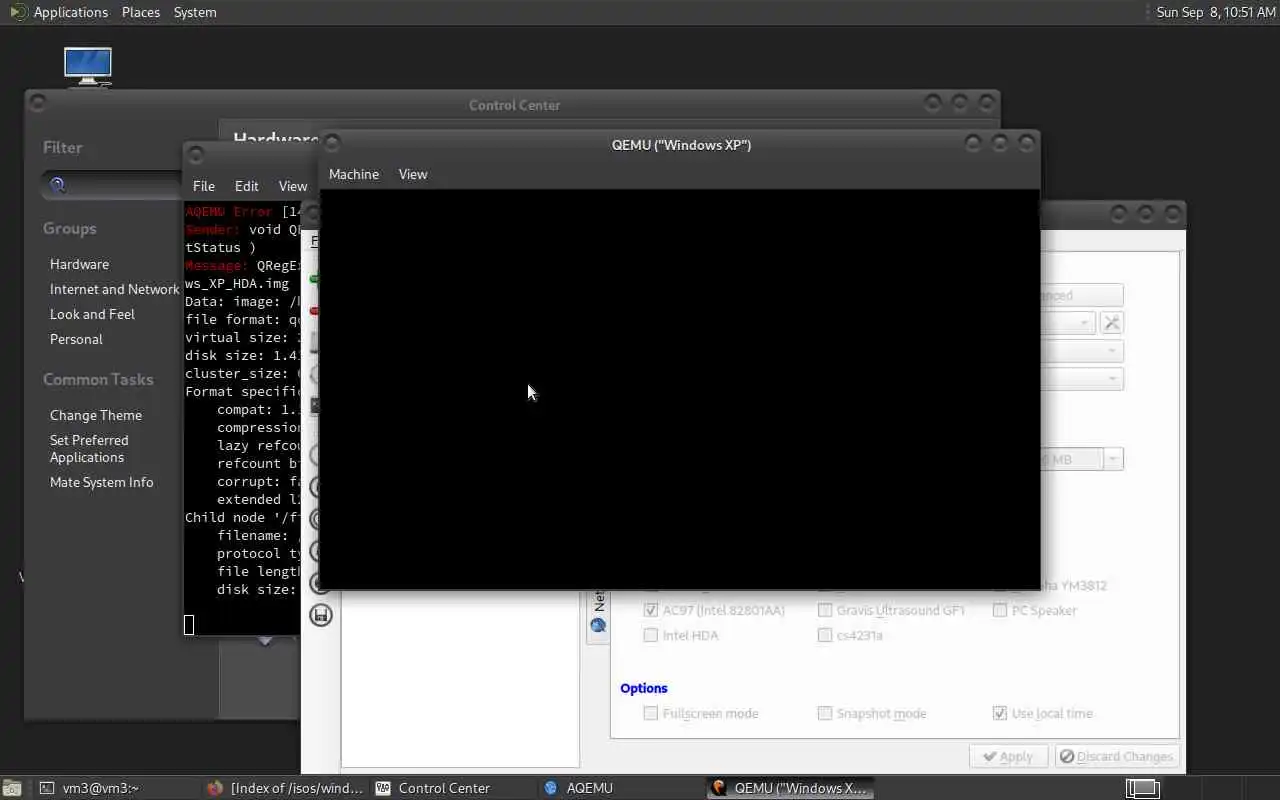Open the View menu in QEMU window

413,174
